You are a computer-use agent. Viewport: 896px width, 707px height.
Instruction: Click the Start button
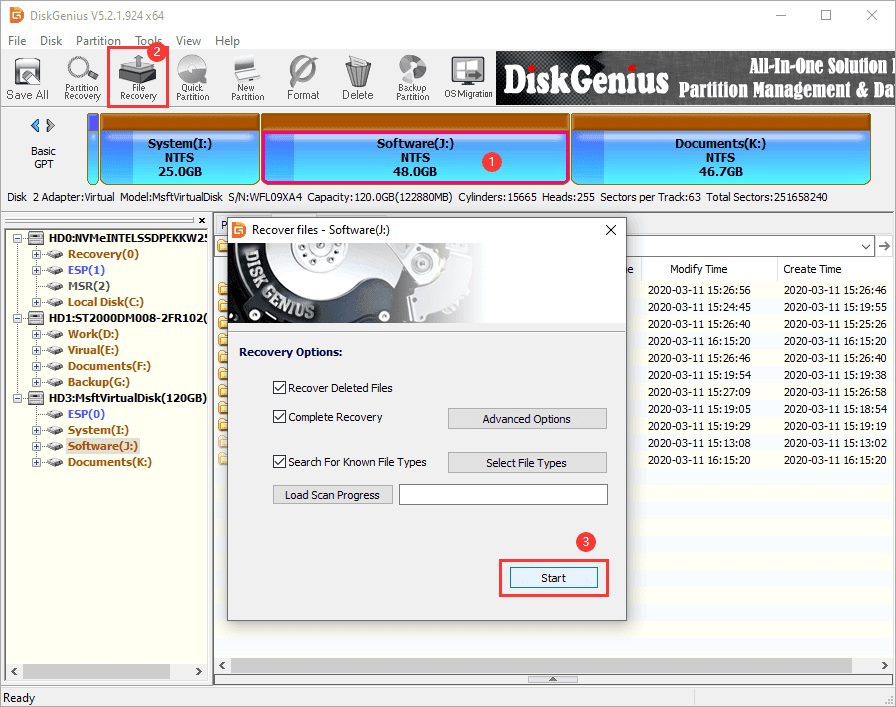coord(553,578)
